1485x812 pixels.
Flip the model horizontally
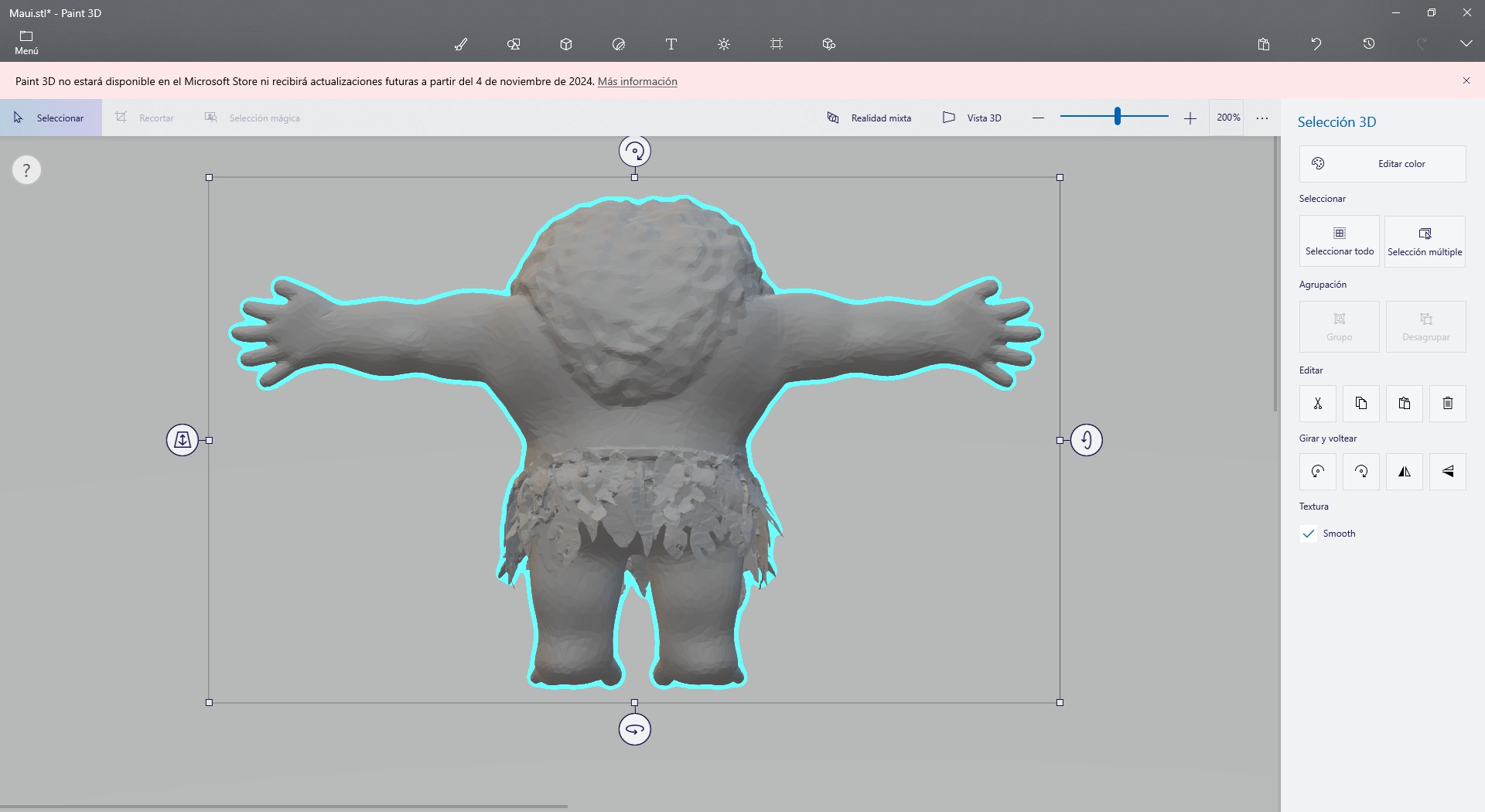(1405, 471)
